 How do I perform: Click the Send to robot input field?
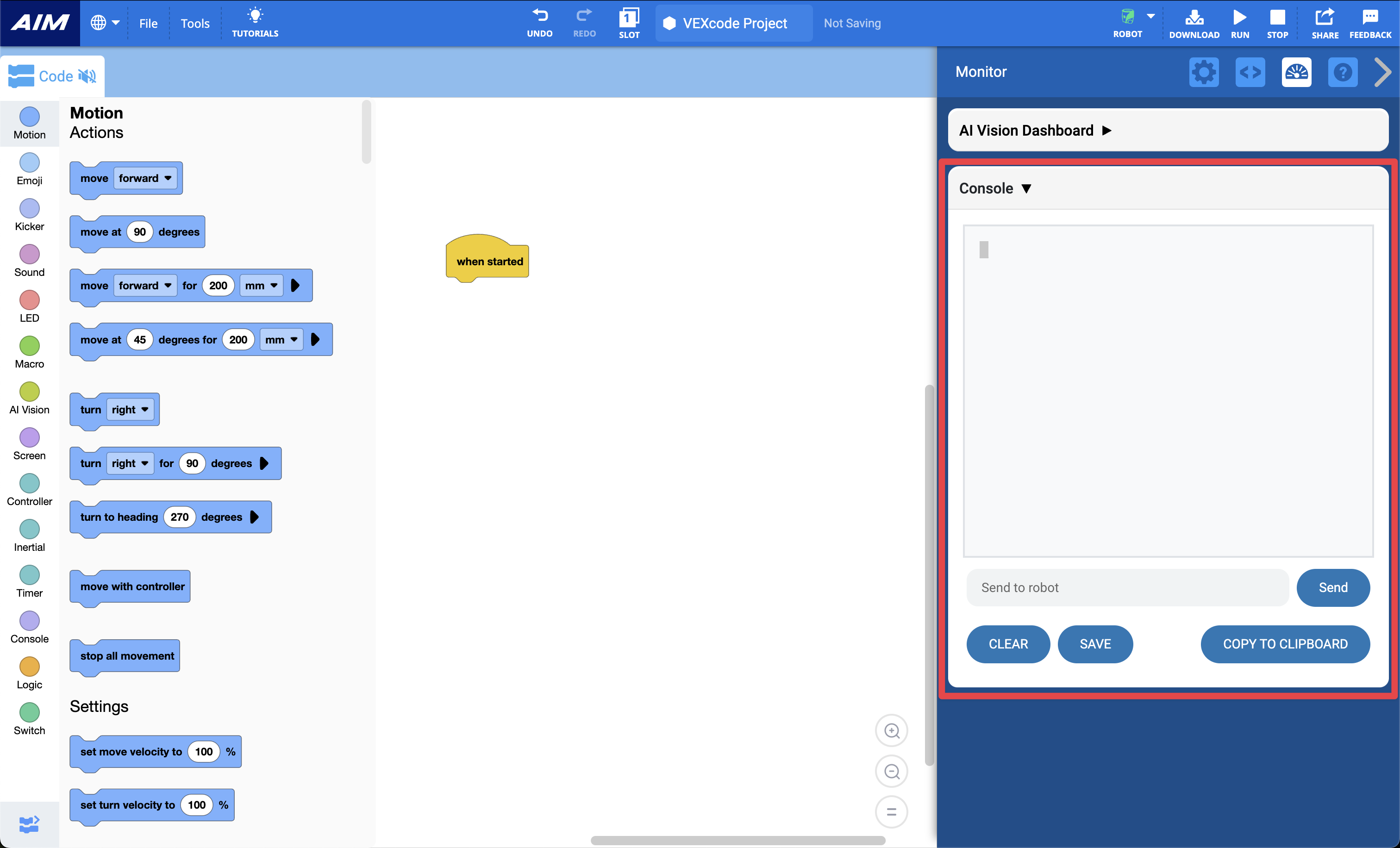click(x=1127, y=587)
